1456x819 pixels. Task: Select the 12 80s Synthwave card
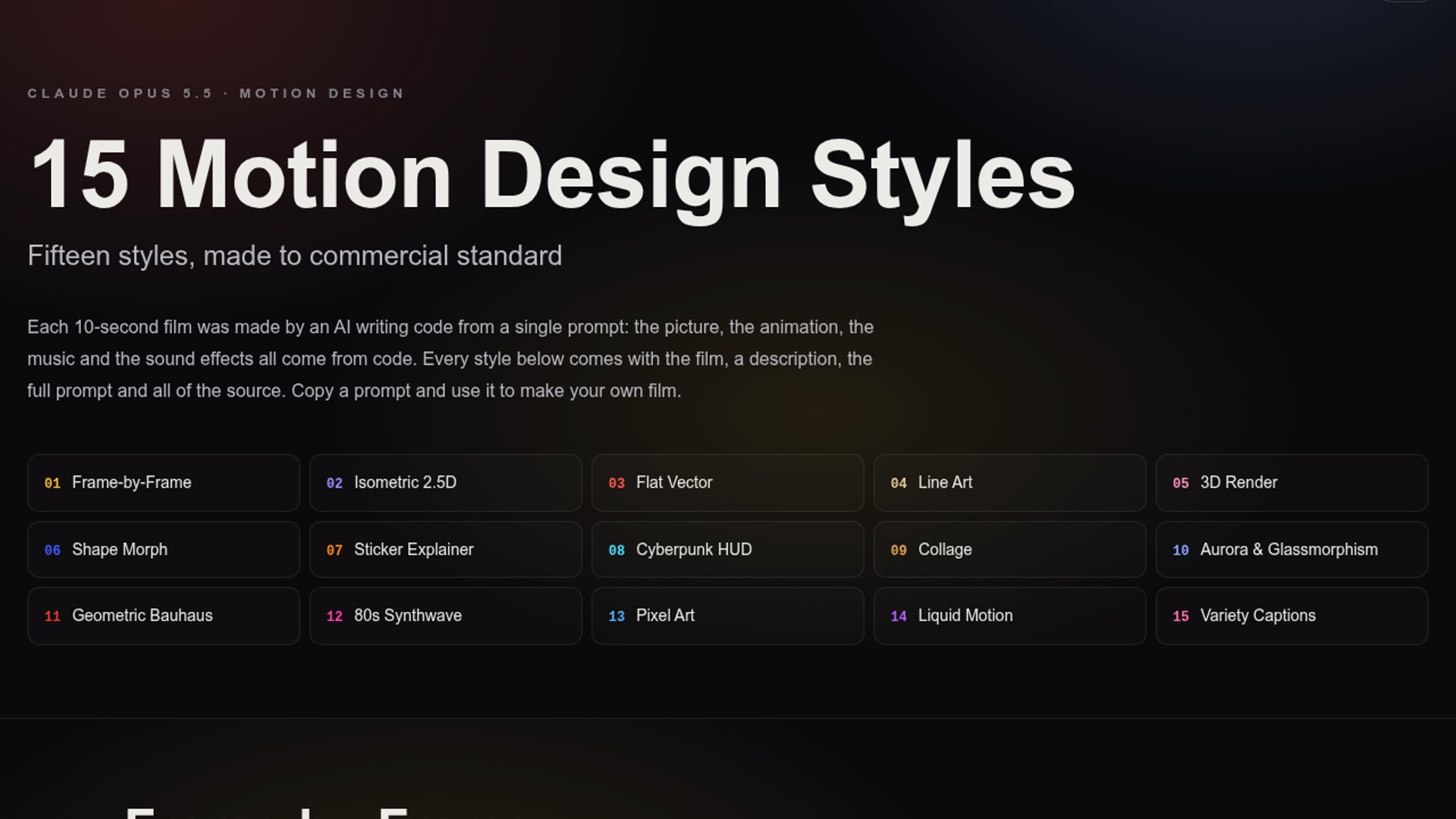(x=446, y=616)
